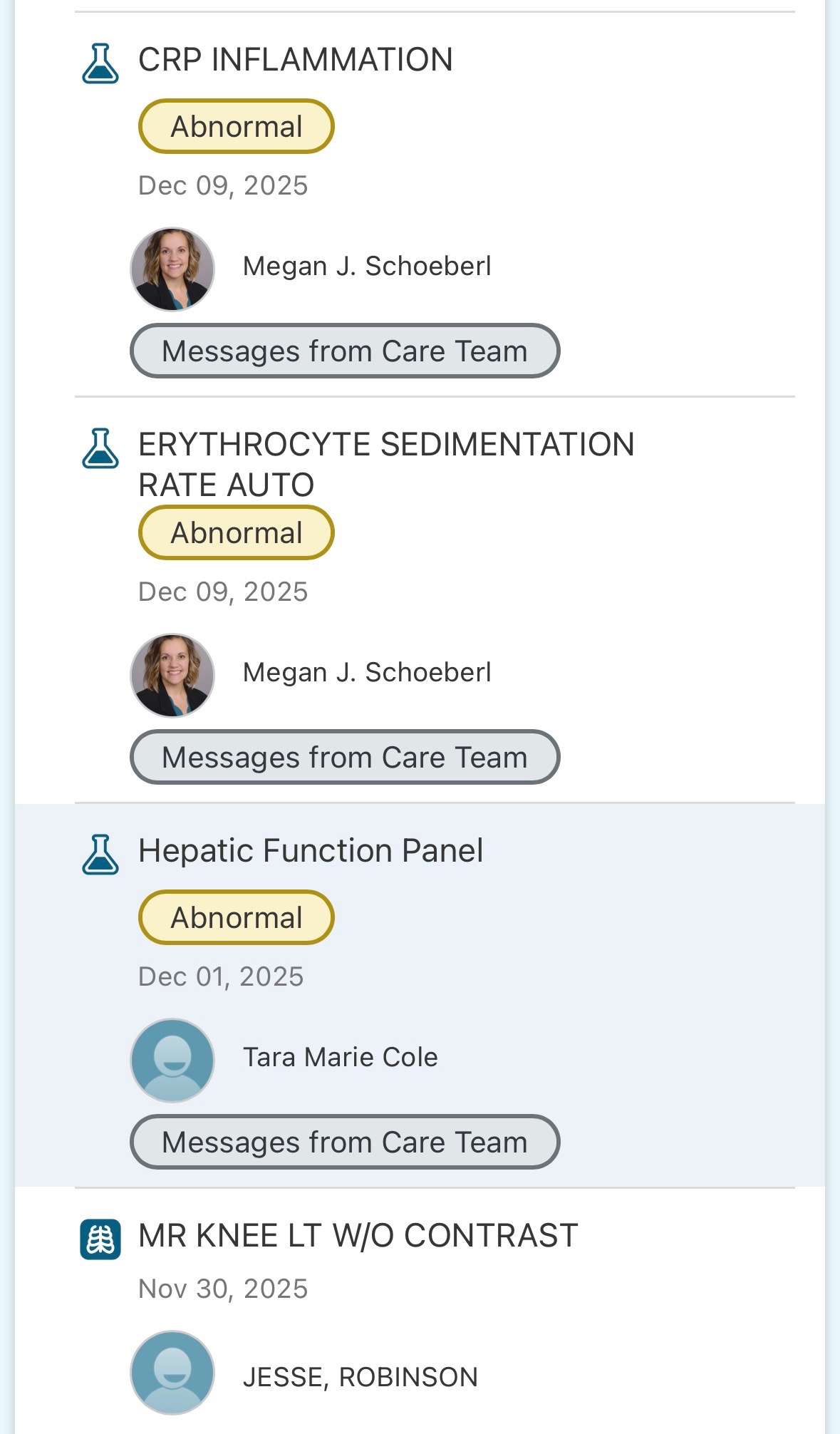Click the Erythrocyte Sedimentation Rate flask icon

(x=100, y=448)
